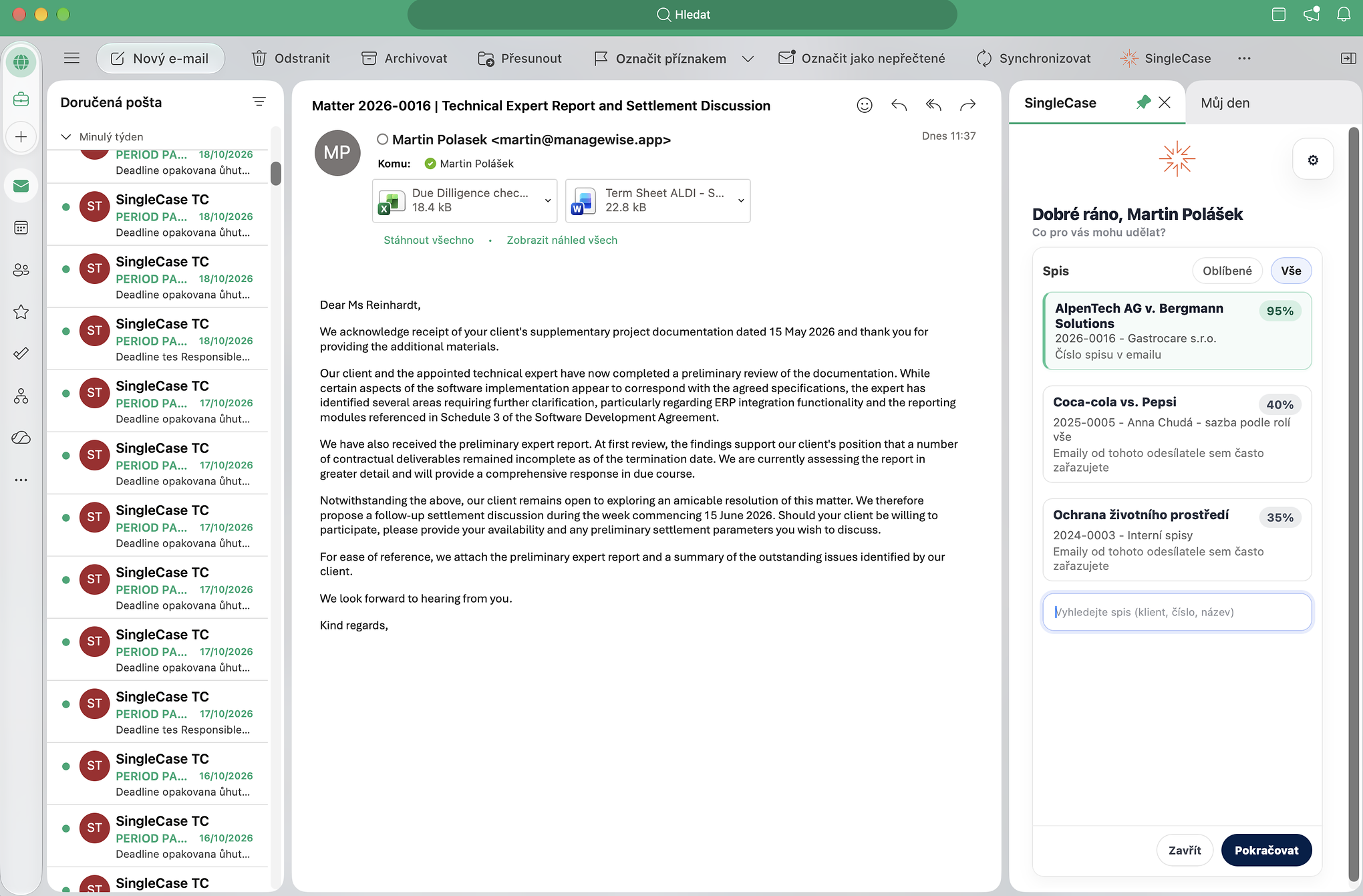Expand the flag options dropdown arrow
This screenshot has height=896, width=1363.
pyautogui.click(x=748, y=59)
